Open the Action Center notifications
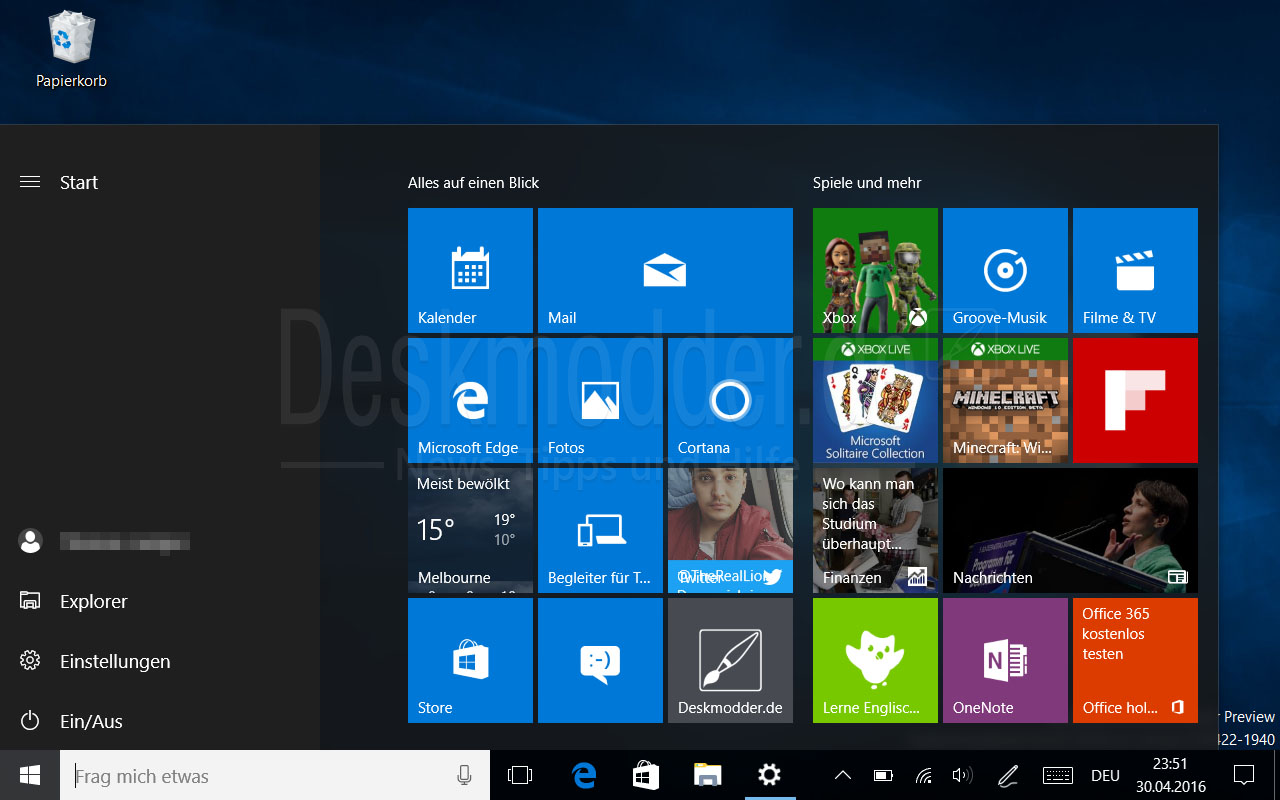This screenshot has width=1280, height=800. click(1244, 775)
